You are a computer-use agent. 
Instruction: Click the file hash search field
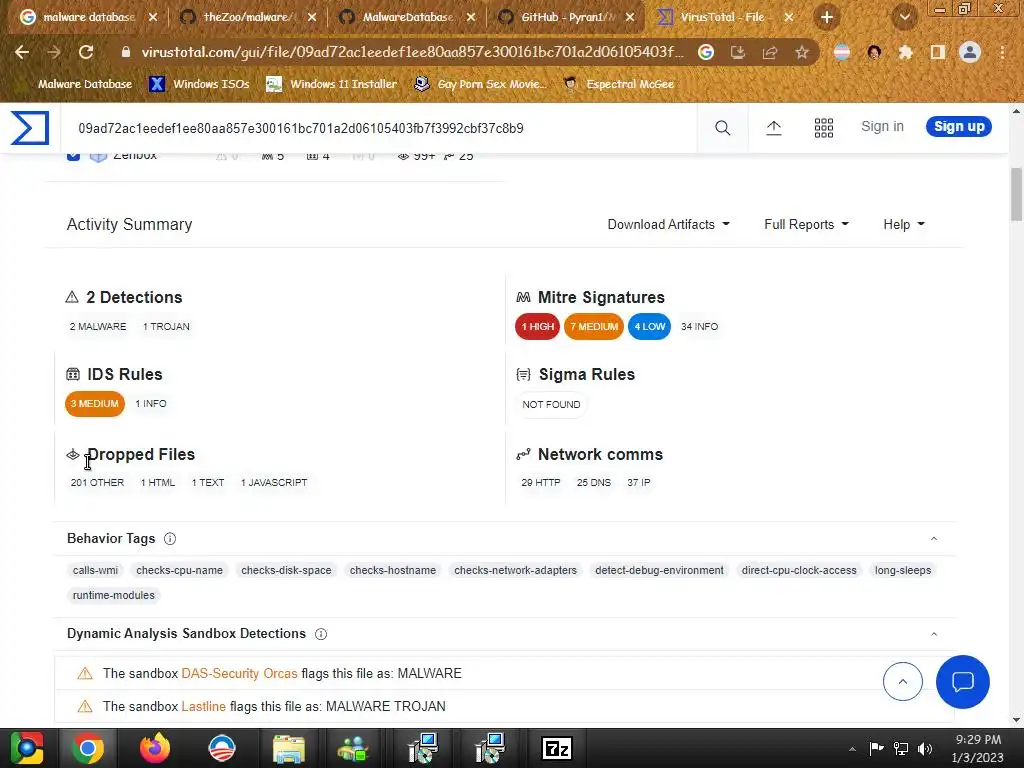point(379,128)
